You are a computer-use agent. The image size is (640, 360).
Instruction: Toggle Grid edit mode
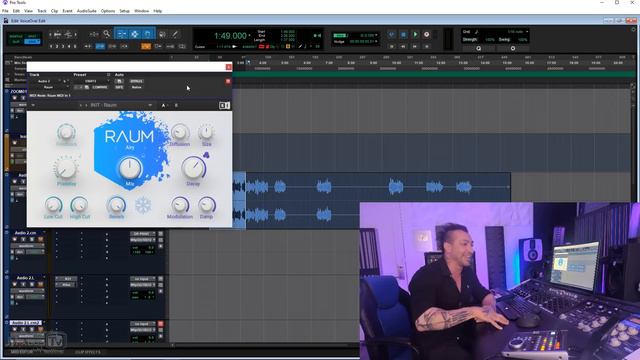click(32, 41)
